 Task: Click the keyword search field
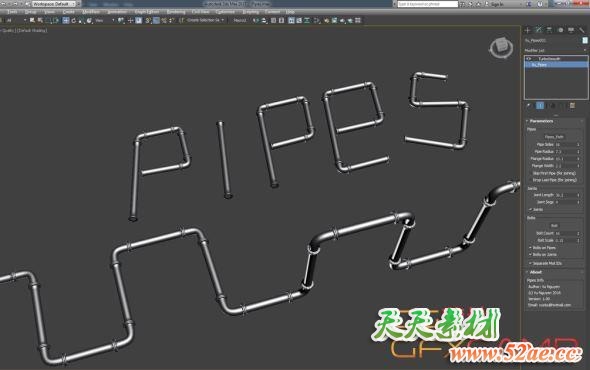(428, 4)
